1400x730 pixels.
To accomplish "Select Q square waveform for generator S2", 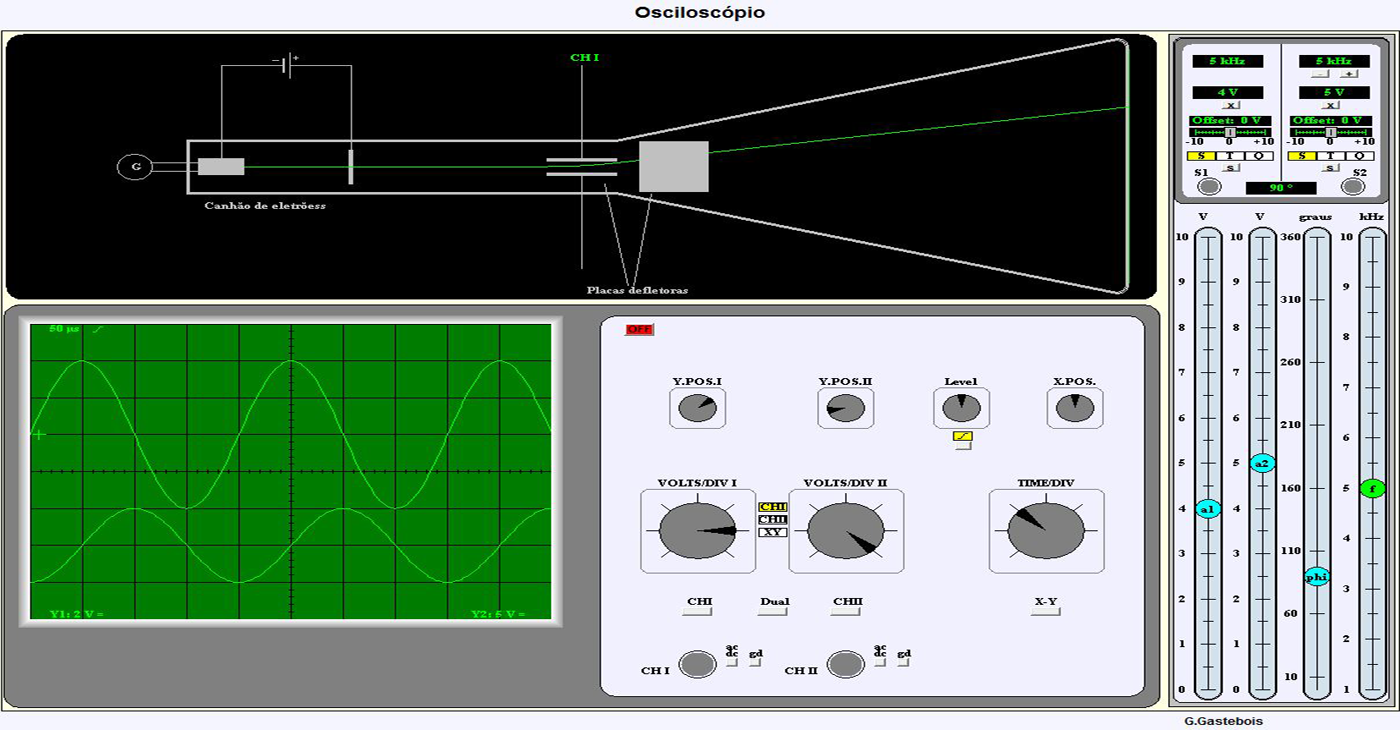I will 1359,156.
